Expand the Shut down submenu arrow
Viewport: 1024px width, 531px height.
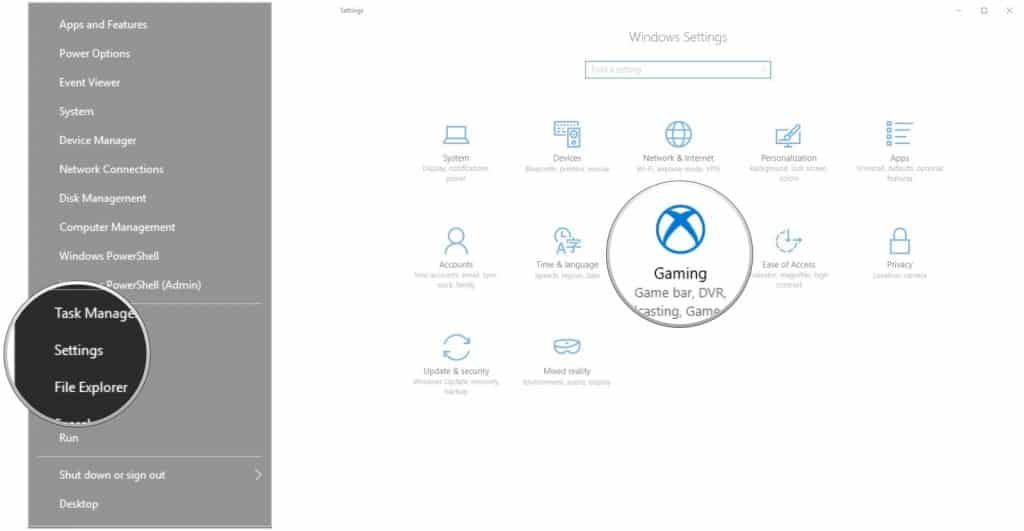point(258,475)
